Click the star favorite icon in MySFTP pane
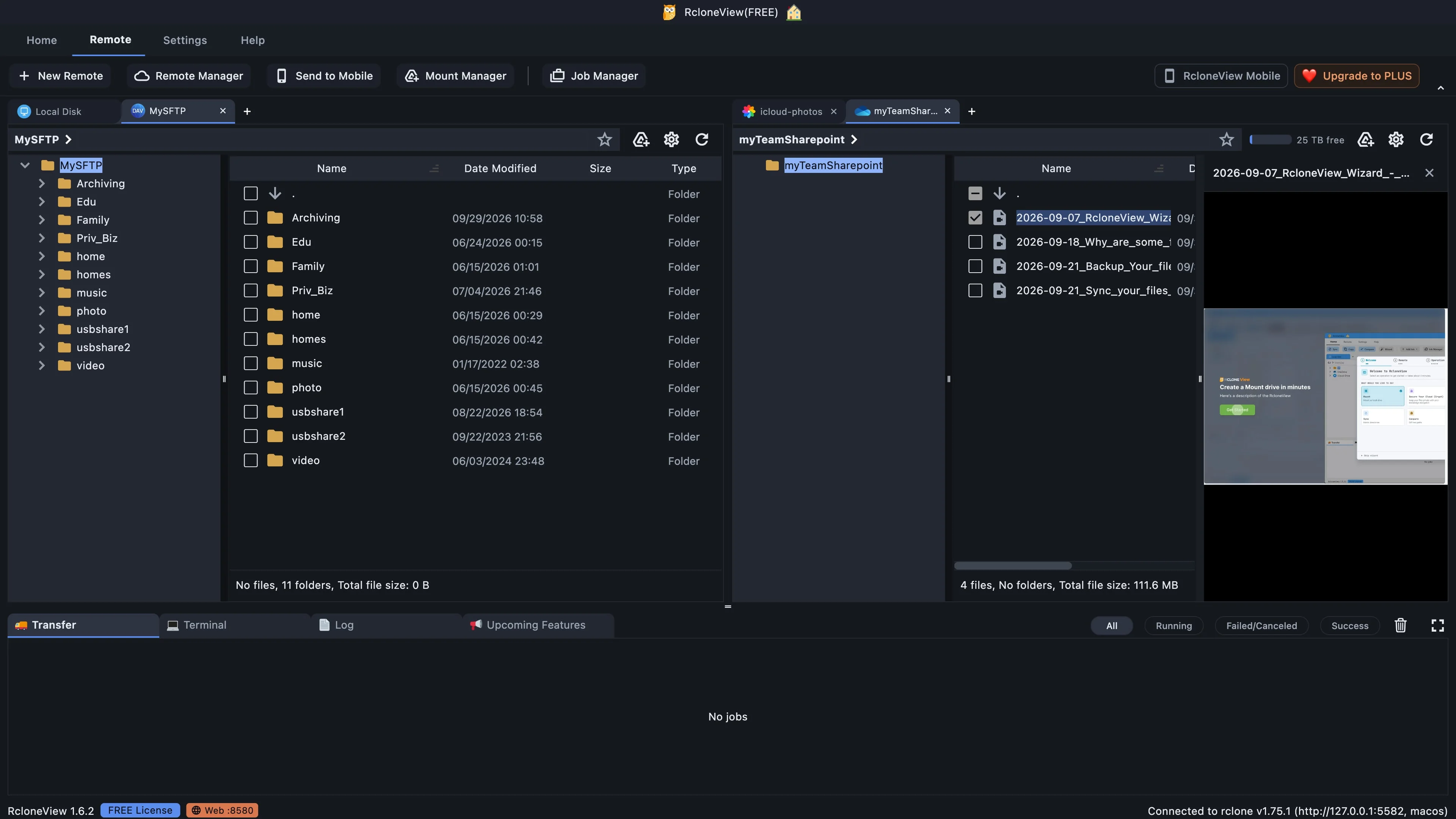This screenshot has height=819, width=1456. click(x=604, y=140)
